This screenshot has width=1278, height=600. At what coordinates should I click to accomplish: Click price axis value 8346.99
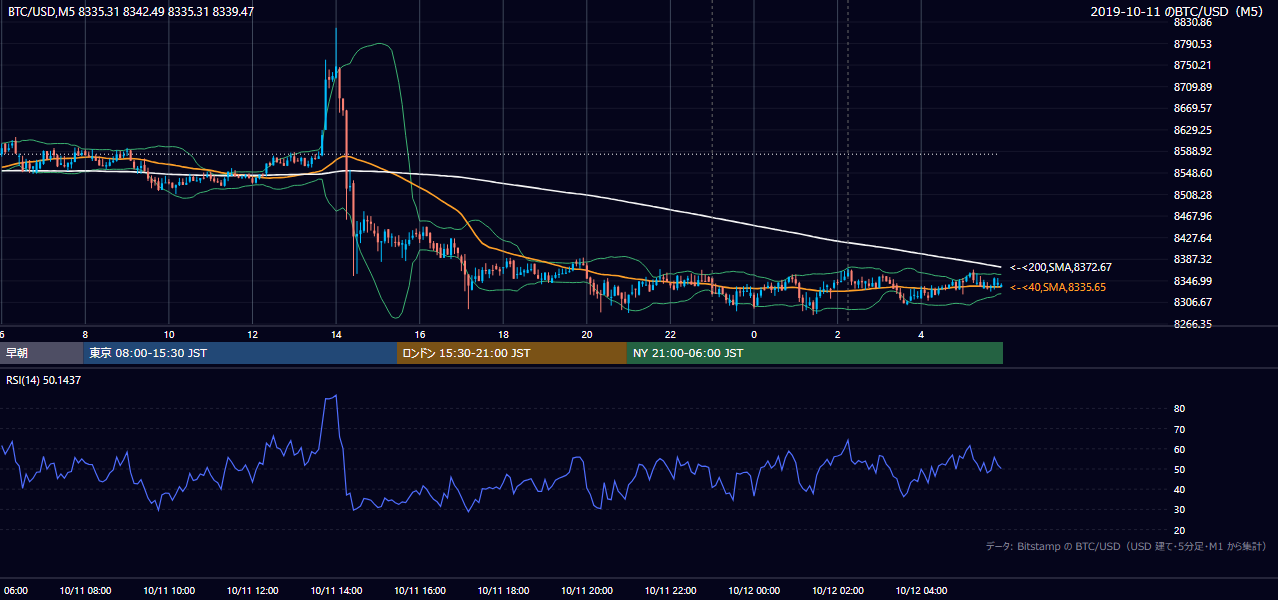(1192, 282)
